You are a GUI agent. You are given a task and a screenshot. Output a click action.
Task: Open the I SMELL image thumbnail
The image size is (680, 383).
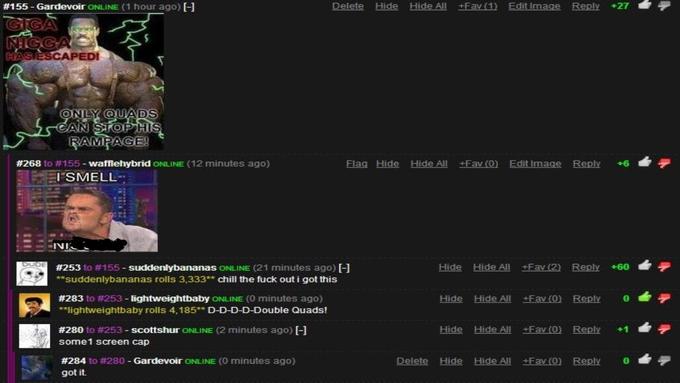pos(87,211)
